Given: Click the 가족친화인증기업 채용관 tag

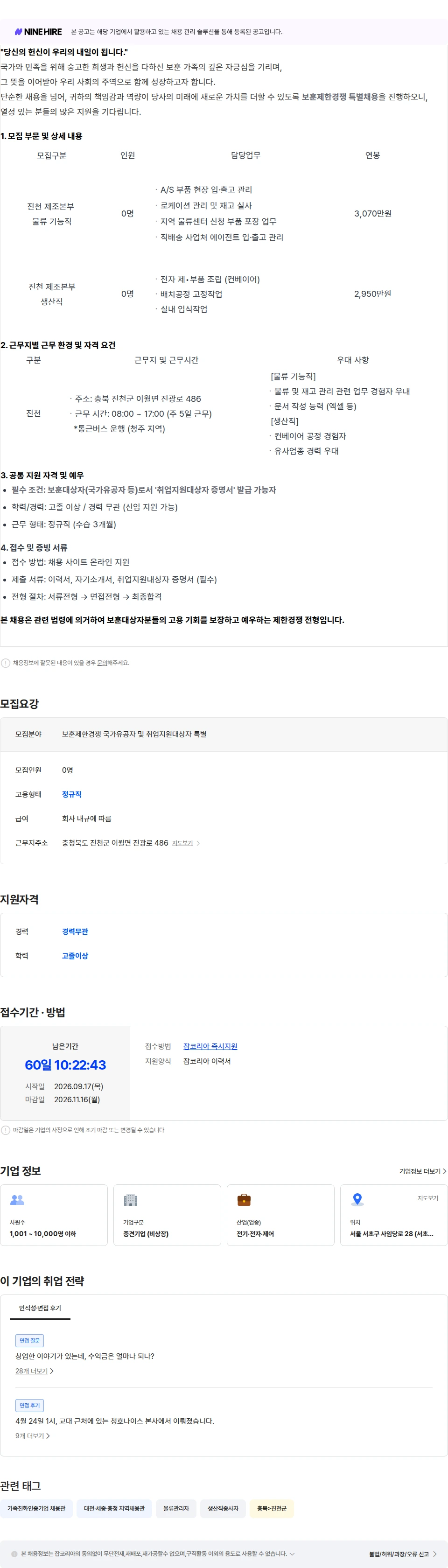Looking at the screenshot, I should click(36, 1508).
